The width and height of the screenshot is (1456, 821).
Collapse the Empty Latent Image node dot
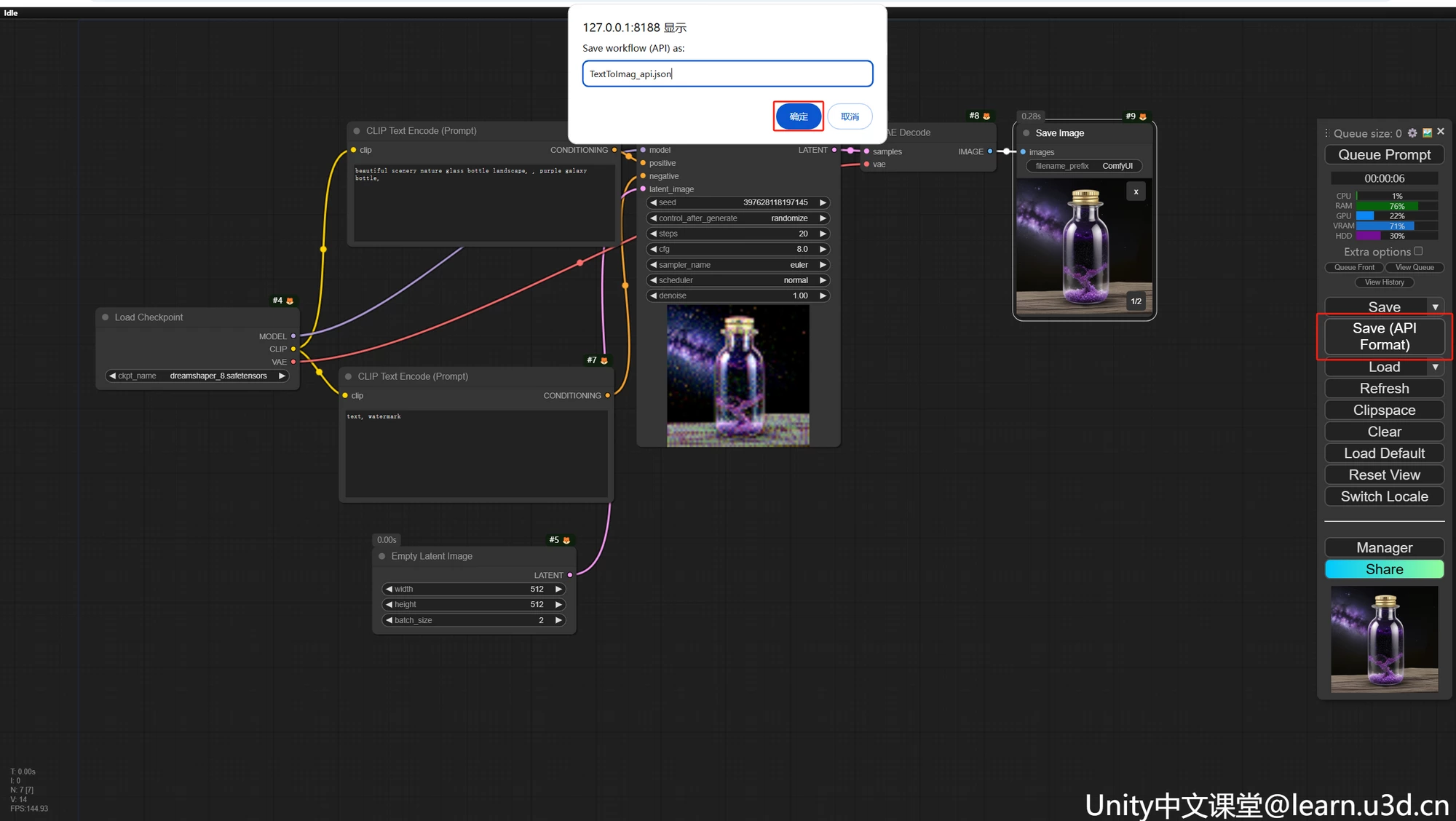pos(382,556)
